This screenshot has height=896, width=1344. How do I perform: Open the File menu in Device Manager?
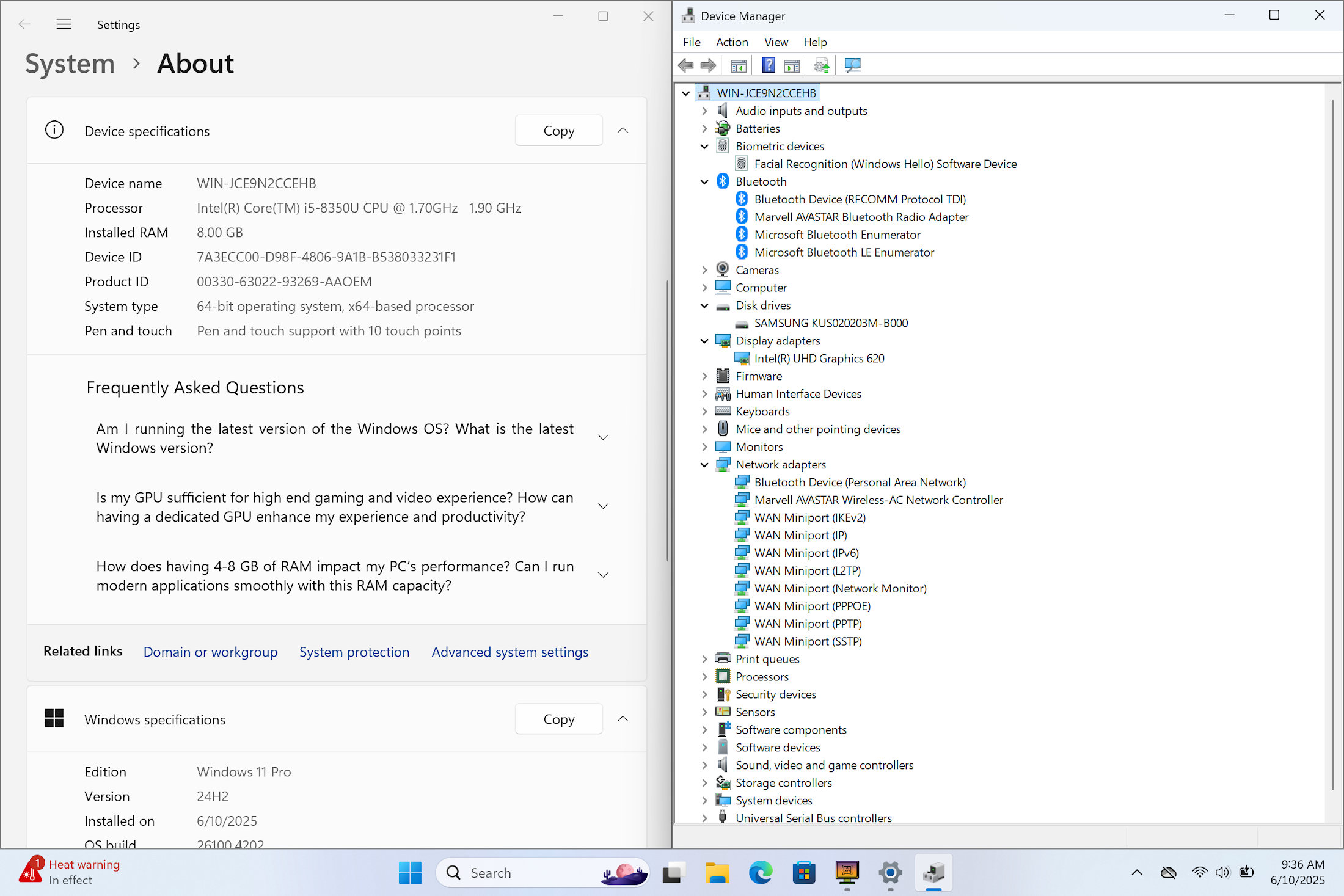692,42
